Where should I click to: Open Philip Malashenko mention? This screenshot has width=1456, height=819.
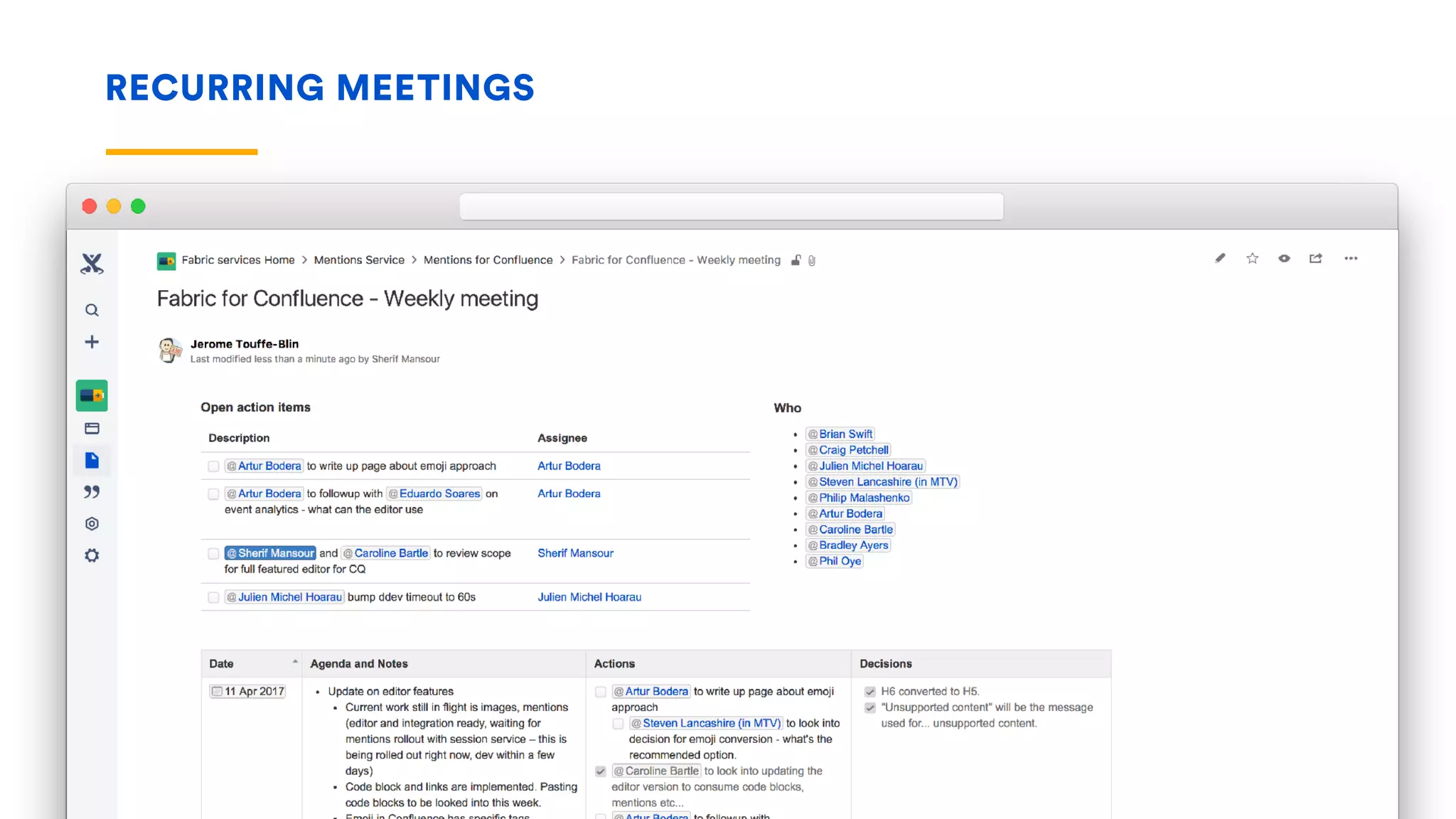[858, 498]
